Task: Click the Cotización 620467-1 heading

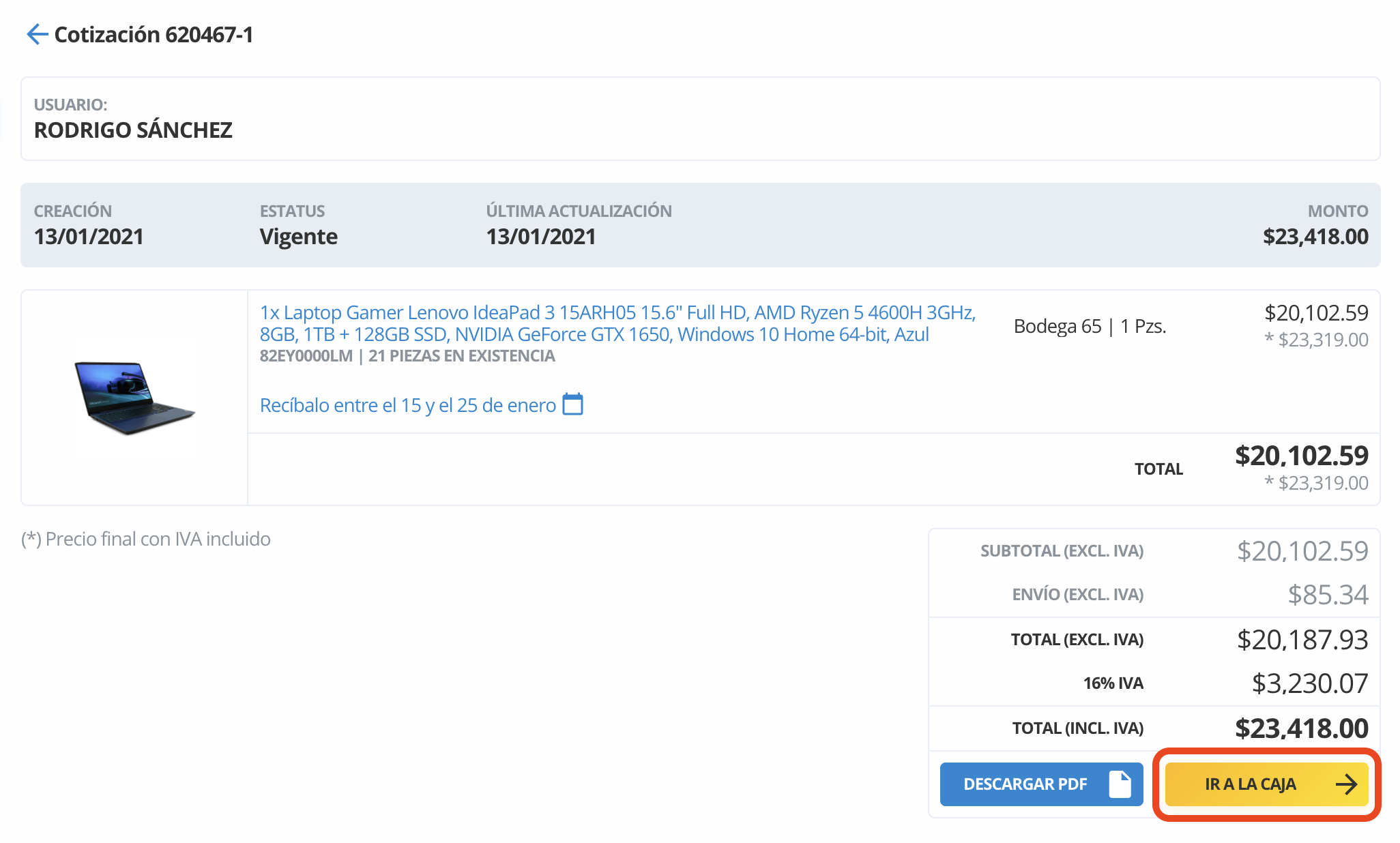Action: (154, 35)
